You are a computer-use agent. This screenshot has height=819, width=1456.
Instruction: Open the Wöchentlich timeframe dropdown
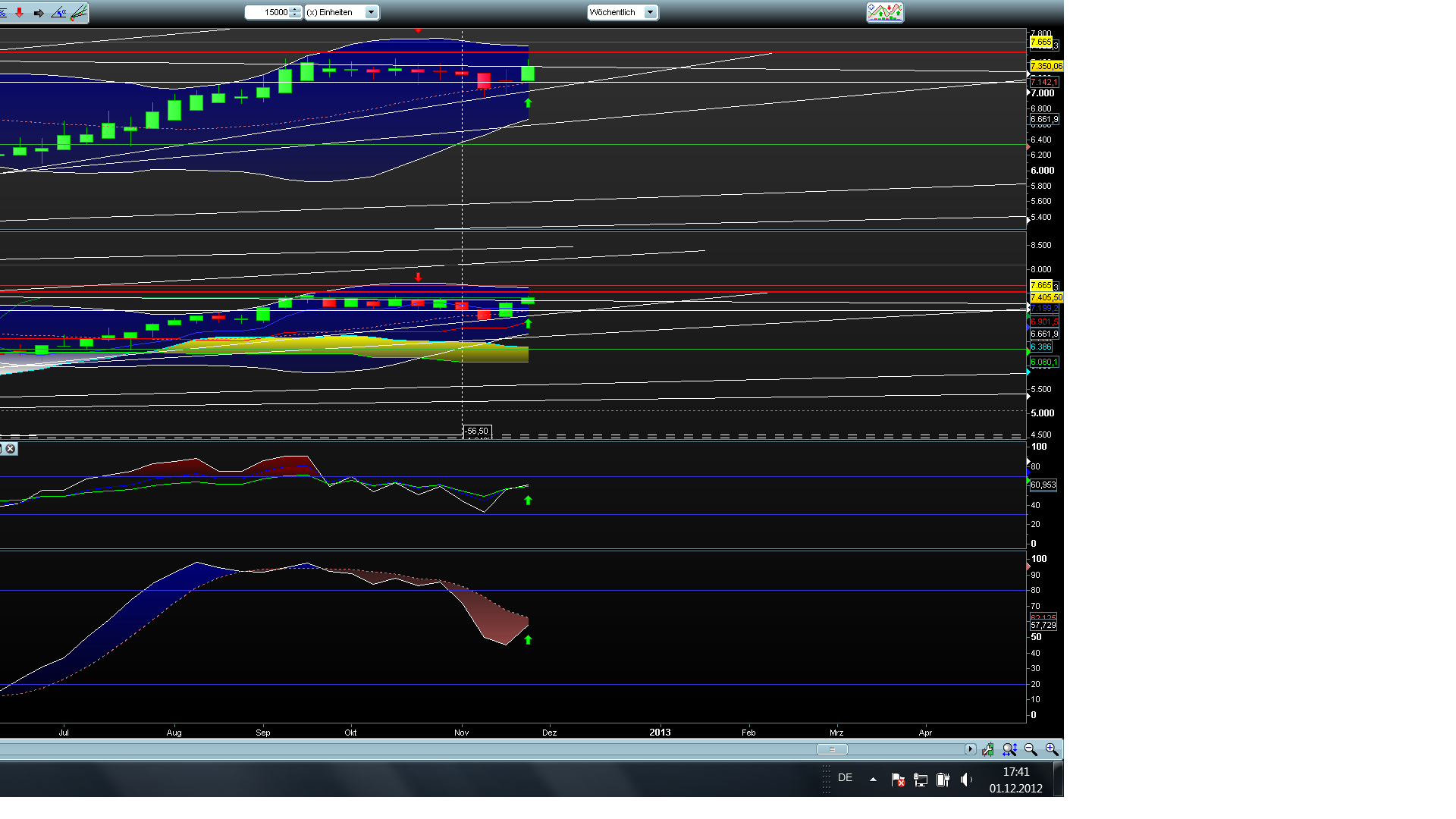[650, 12]
